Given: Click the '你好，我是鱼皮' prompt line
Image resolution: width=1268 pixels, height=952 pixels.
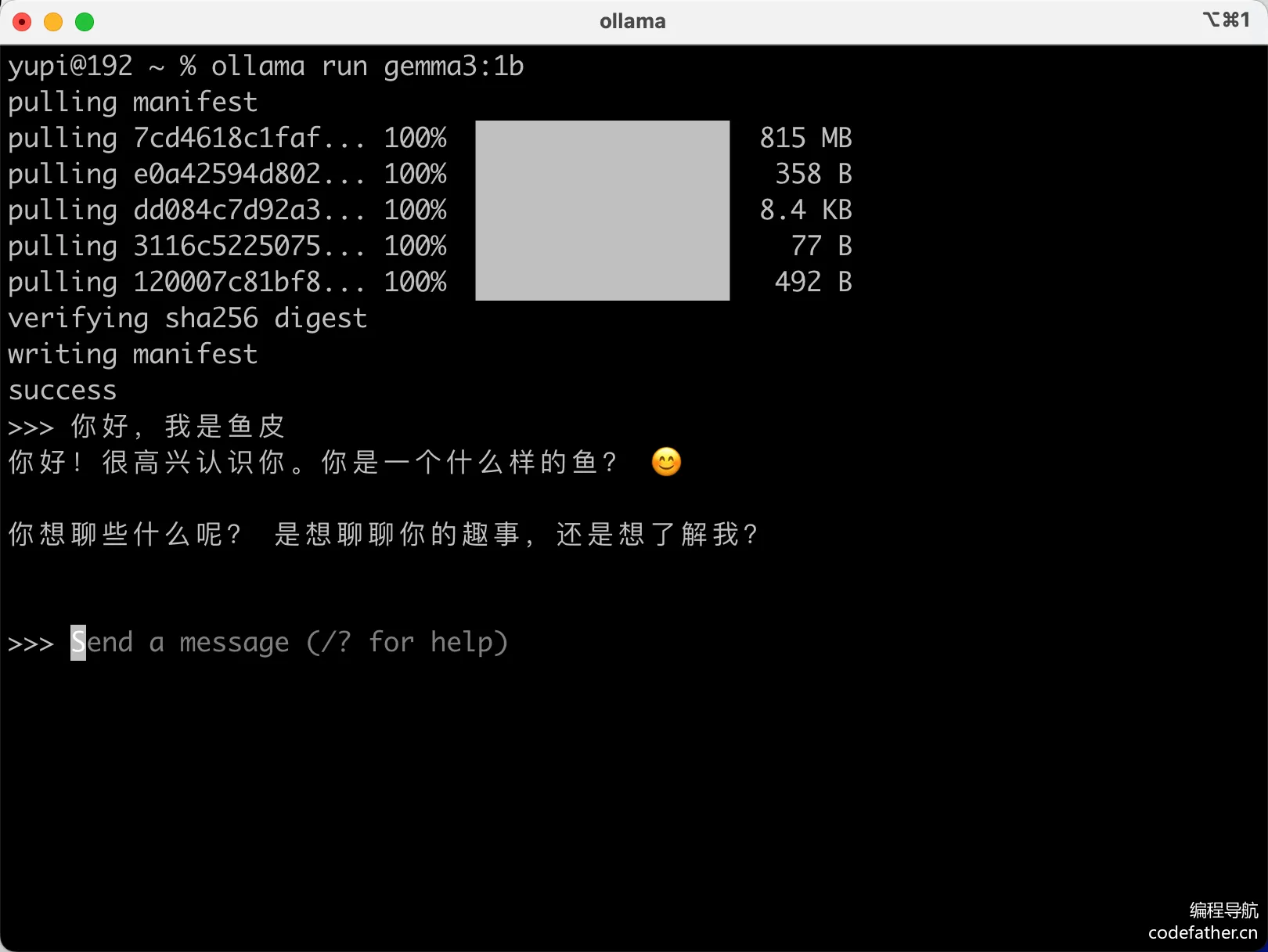Looking at the screenshot, I should (147, 427).
